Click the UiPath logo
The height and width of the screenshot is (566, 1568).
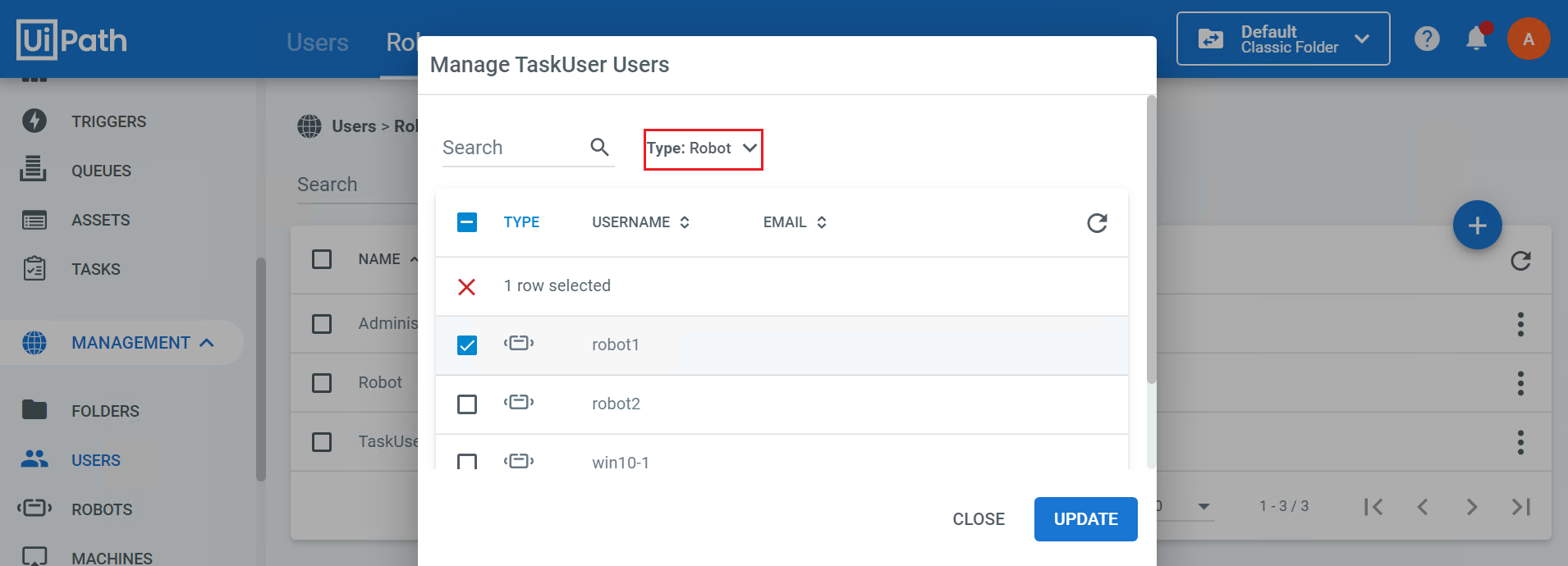(x=72, y=39)
